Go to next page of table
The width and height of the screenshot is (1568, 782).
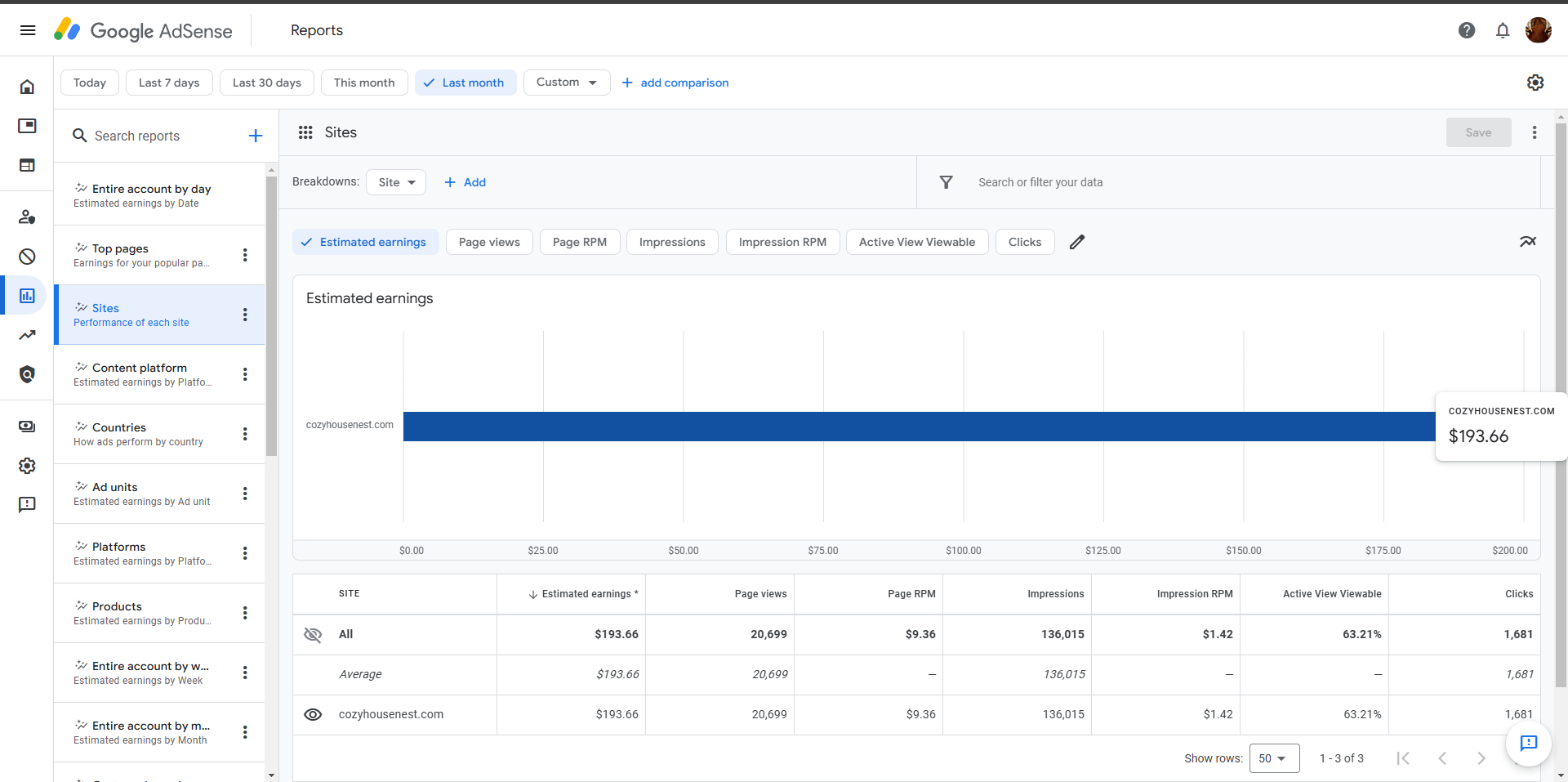tap(1481, 758)
